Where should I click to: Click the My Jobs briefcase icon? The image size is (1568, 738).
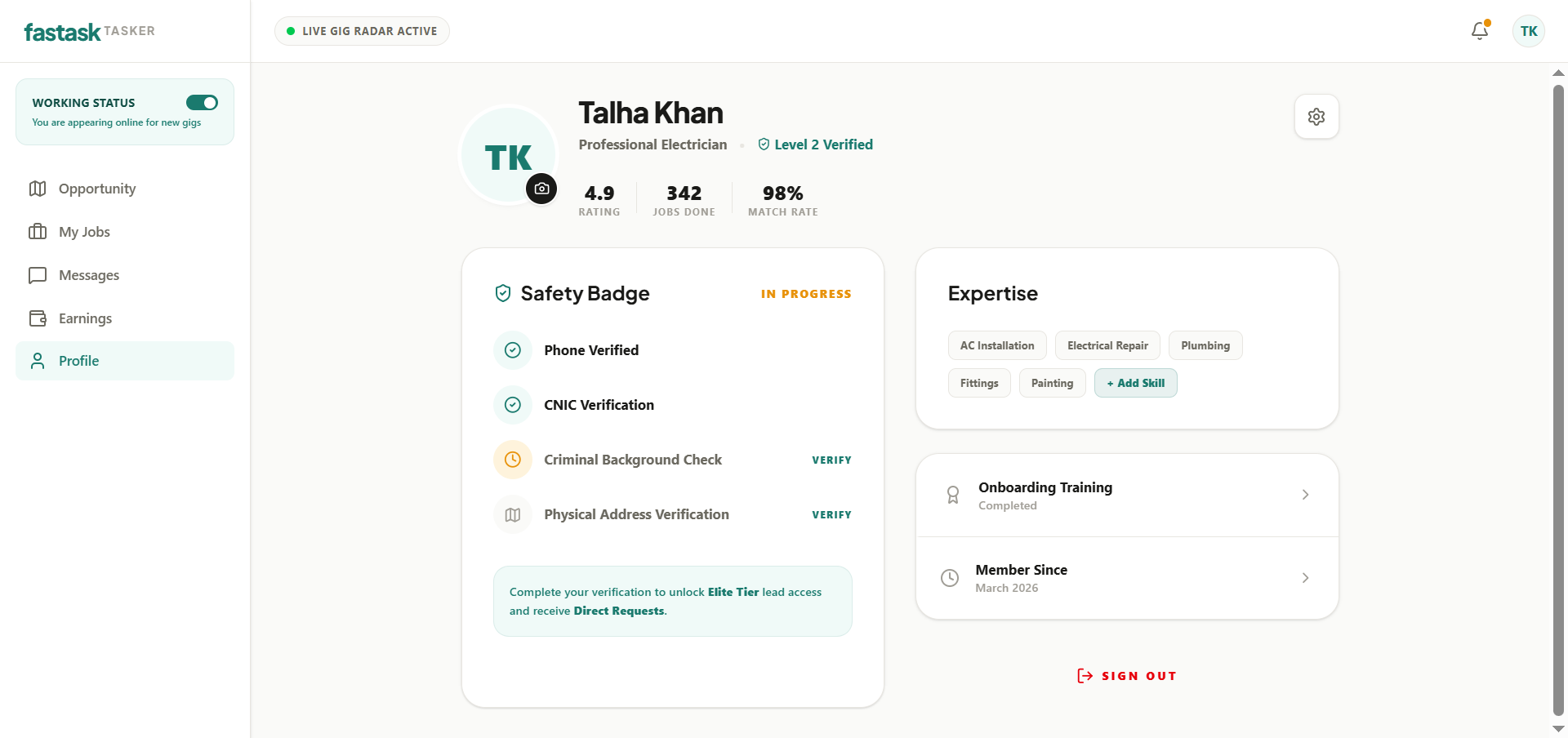tap(38, 232)
